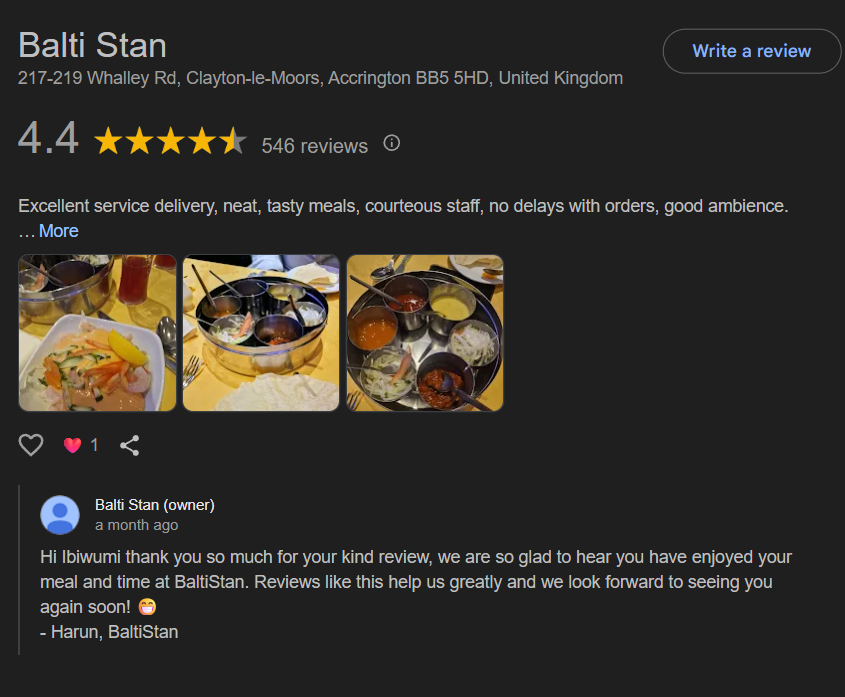Click the yellow star rating icons

click(x=170, y=142)
